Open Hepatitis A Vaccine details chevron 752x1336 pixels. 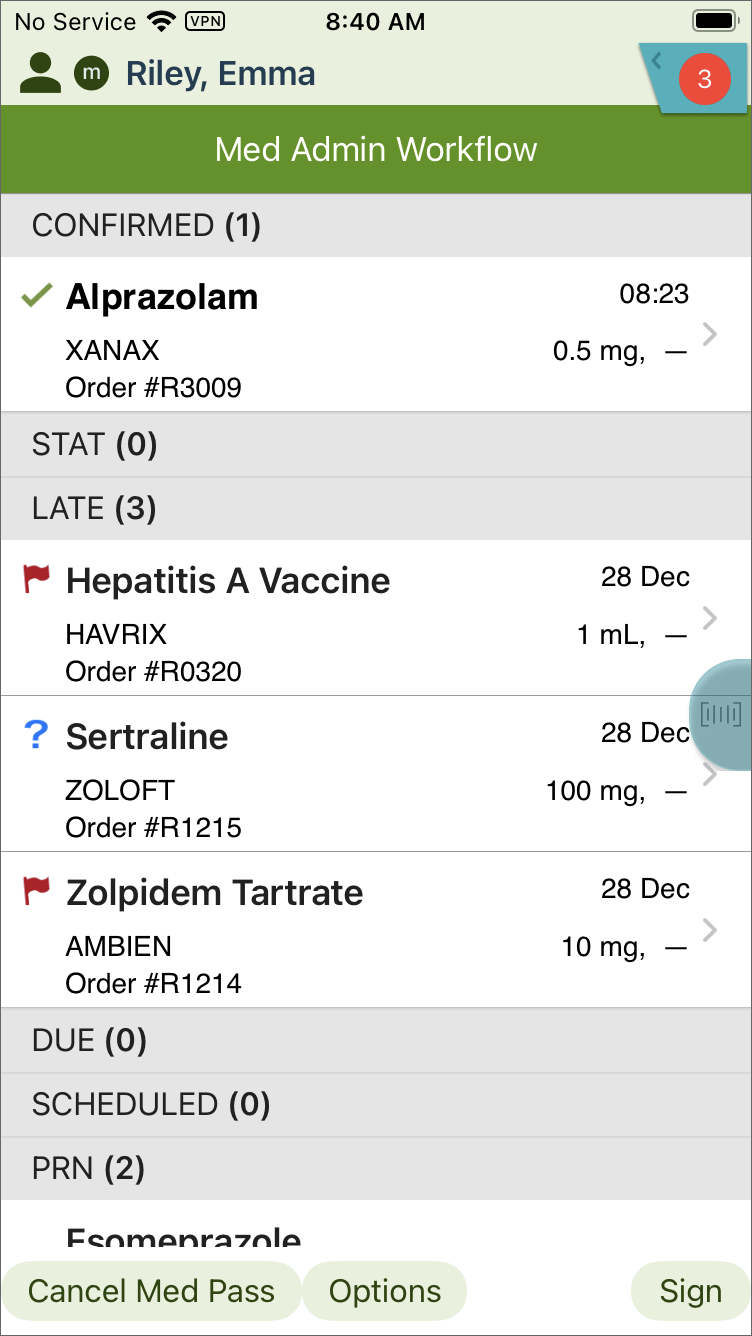point(710,618)
